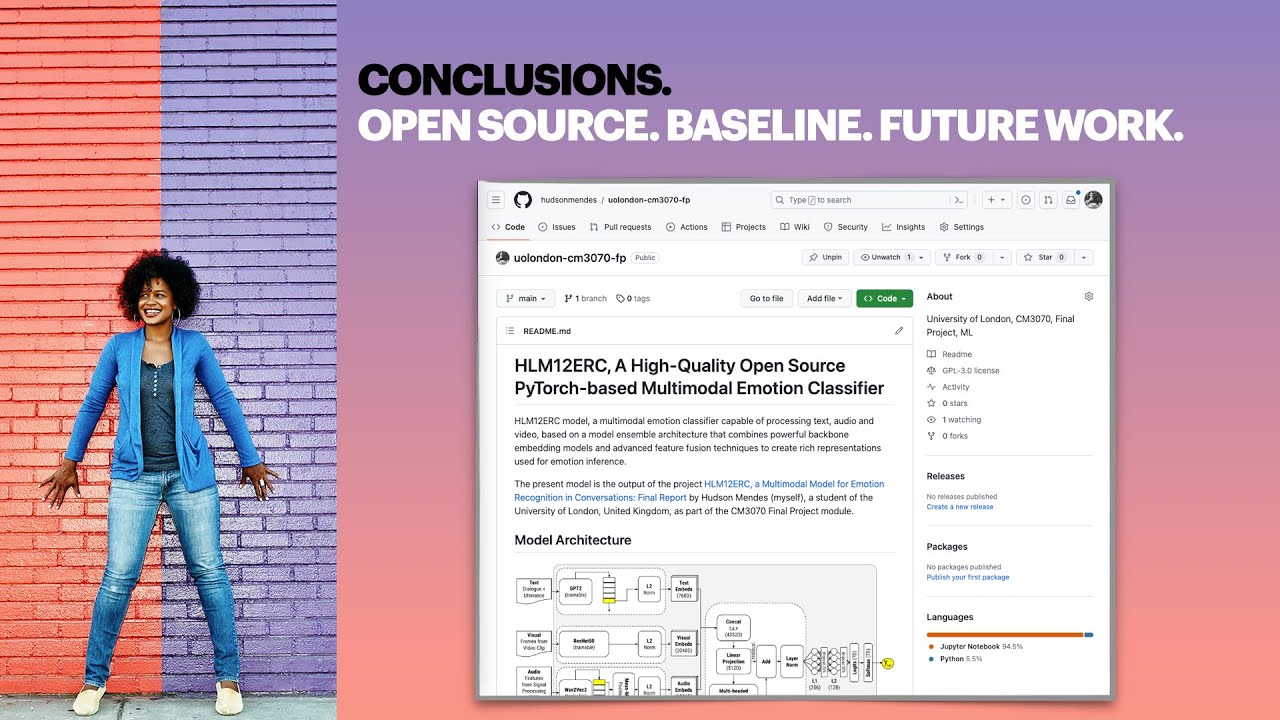Click Create a new release link
The width and height of the screenshot is (1280, 720).
[960, 507]
